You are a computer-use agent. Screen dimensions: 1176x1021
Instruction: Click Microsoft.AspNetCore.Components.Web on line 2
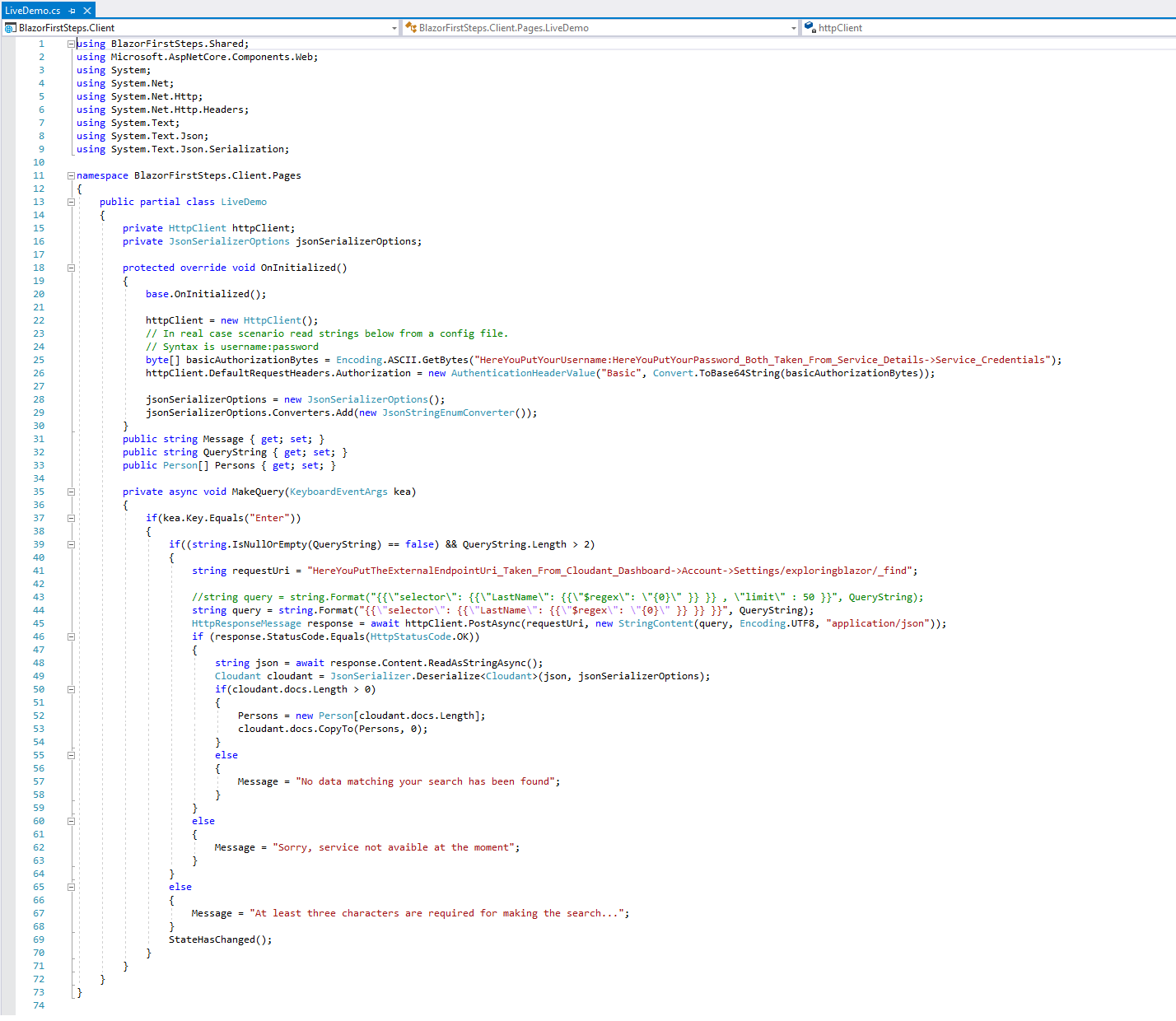[x=212, y=57]
